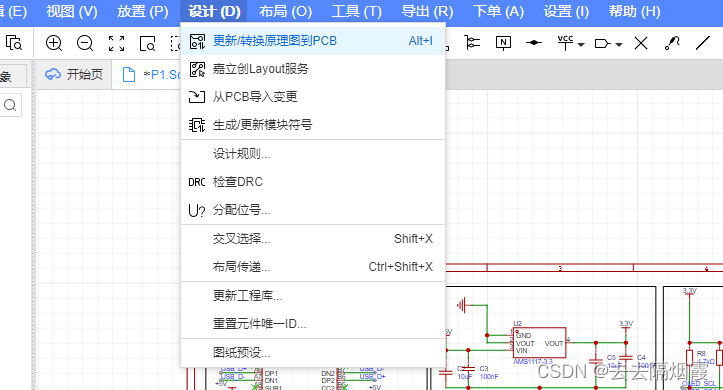The image size is (723, 390).
Task: Choose 重置元件唯一ID... entry
Action: 313,324
